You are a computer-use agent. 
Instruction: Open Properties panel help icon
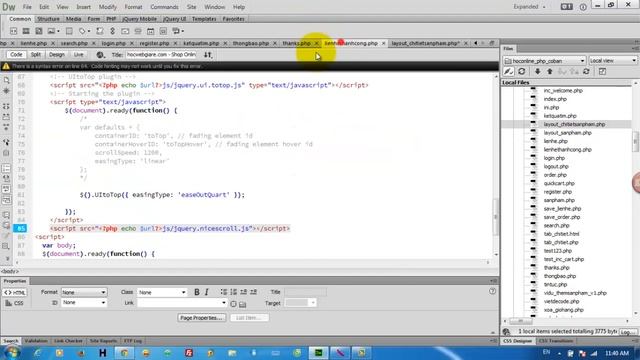coord(492,291)
